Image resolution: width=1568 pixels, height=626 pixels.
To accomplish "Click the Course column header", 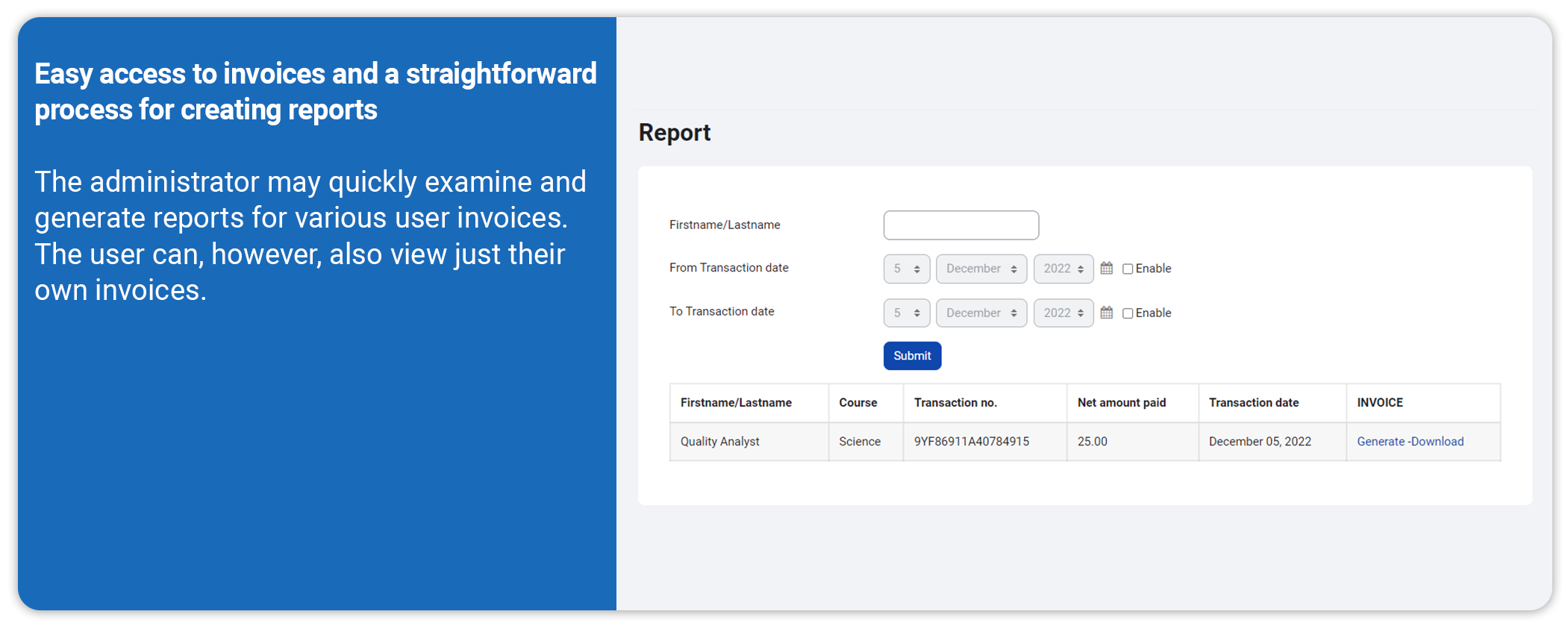I will (858, 403).
